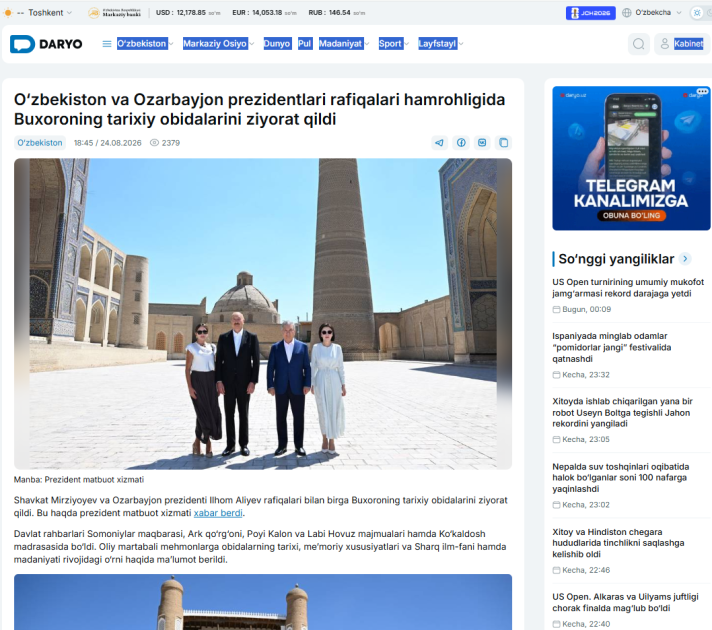Image resolution: width=712 pixels, height=630 pixels.
Task: Share article on Facebook
Action: 461,143
